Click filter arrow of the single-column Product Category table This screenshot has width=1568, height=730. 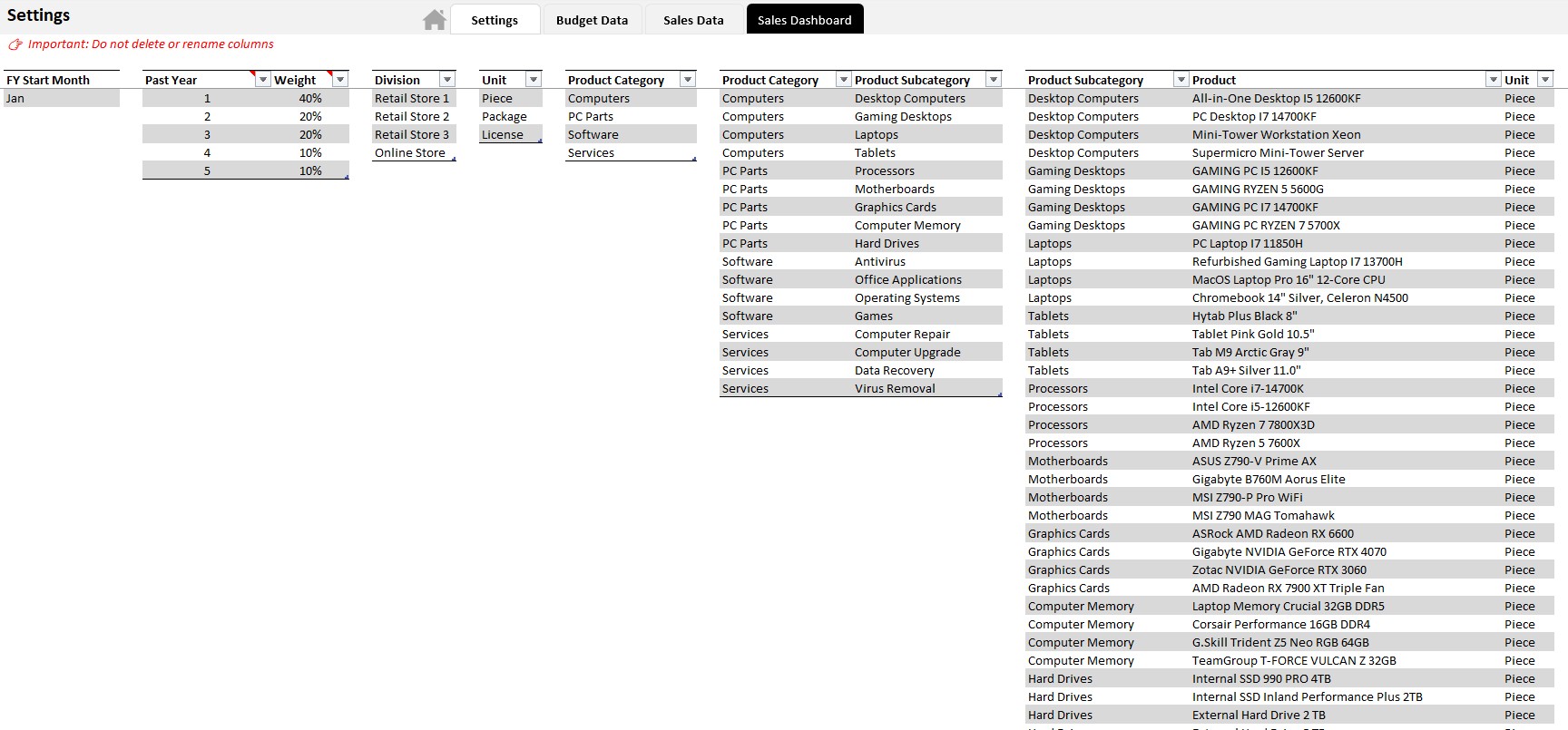(688, 80)
